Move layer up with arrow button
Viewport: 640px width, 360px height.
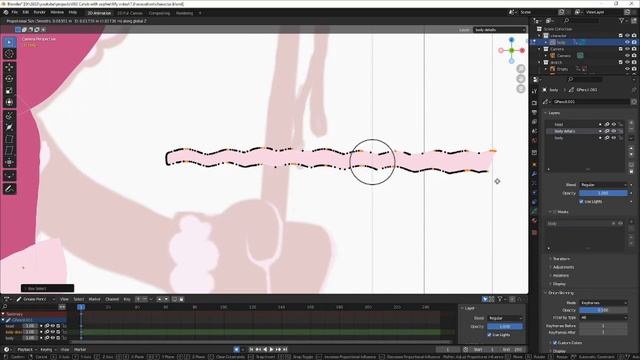tap(631, 149)
